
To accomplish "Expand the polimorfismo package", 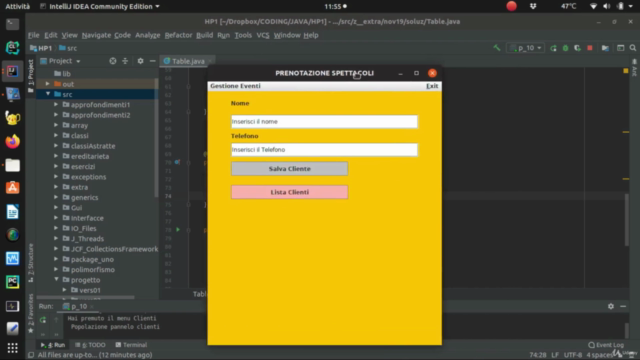I will pyautogui.click(x=56, y=269).
